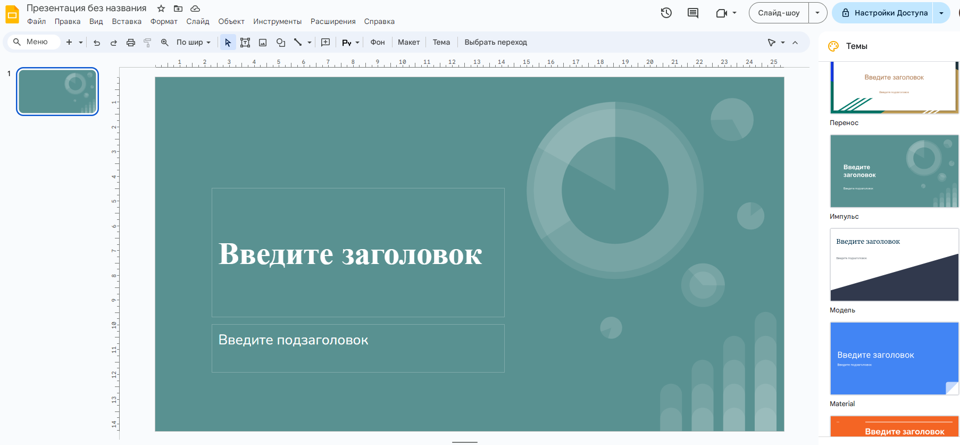This screenshot has height=445, width=960.
Task: Add a comment with the toolbar icon
Action: pyautogui.click(x=326, y=43)
